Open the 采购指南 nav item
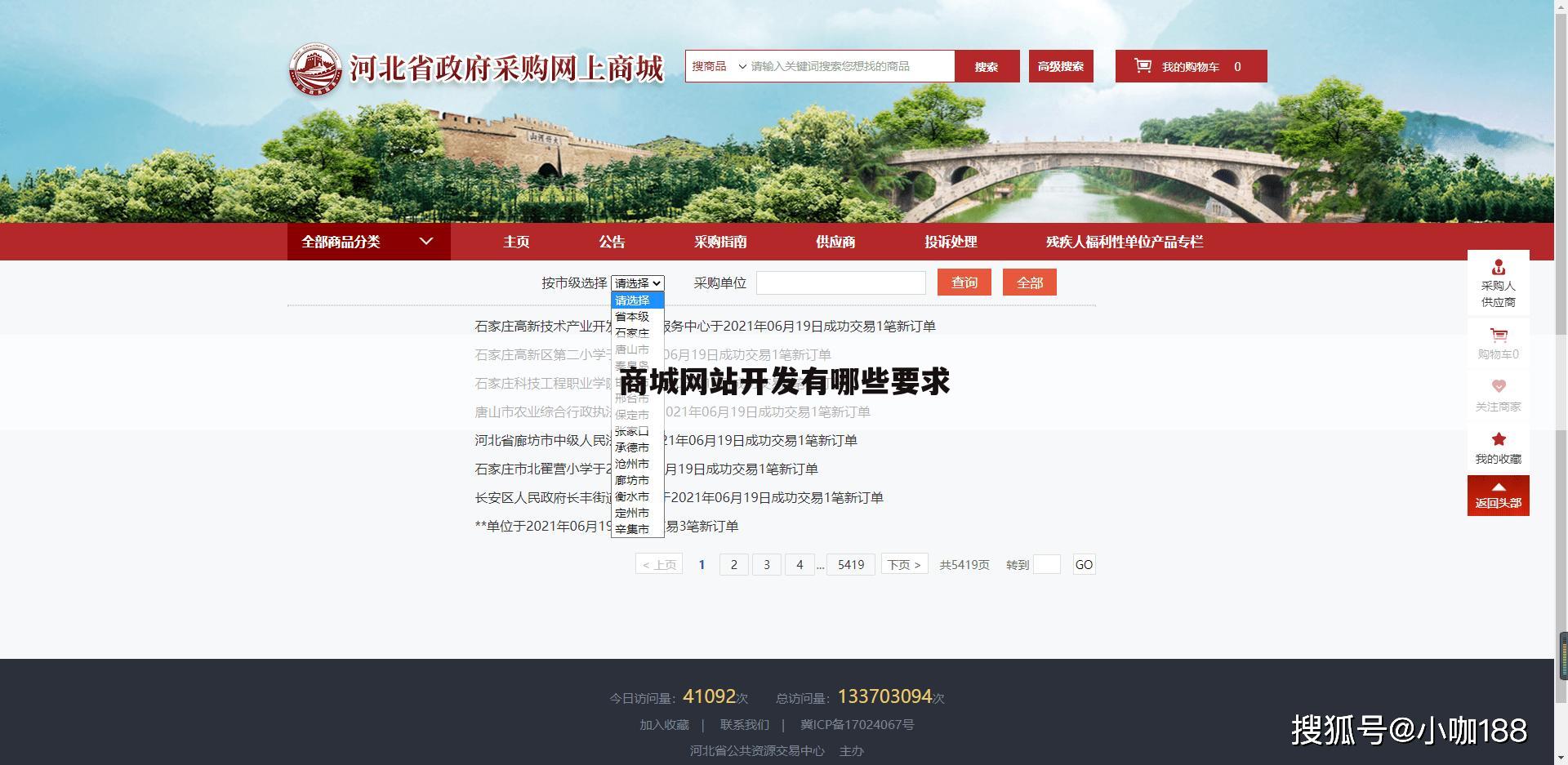1568x765 pixels. pos(720,242)
